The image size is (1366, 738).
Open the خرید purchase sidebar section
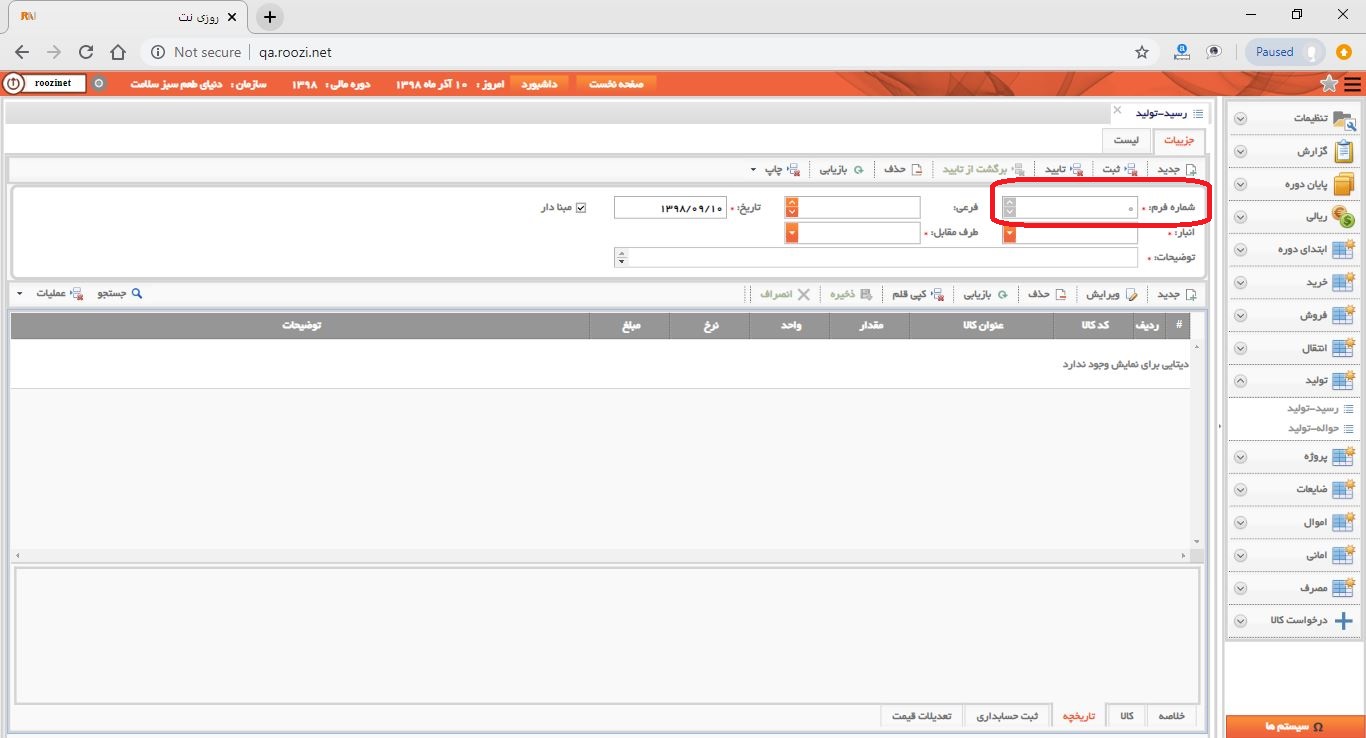click(1293, 282)
